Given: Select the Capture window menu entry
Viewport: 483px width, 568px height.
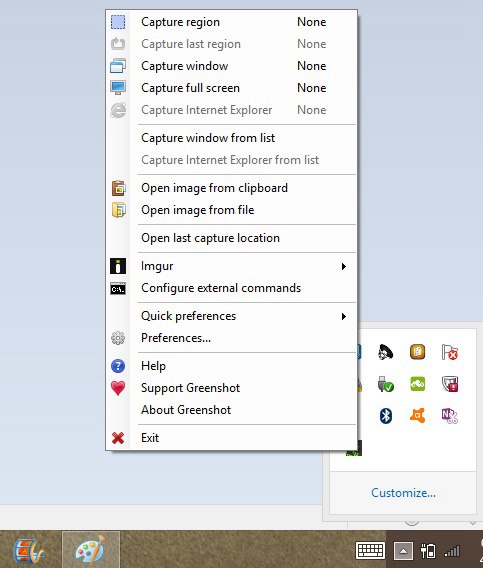Looking at the screenshot, I should 231,66.
